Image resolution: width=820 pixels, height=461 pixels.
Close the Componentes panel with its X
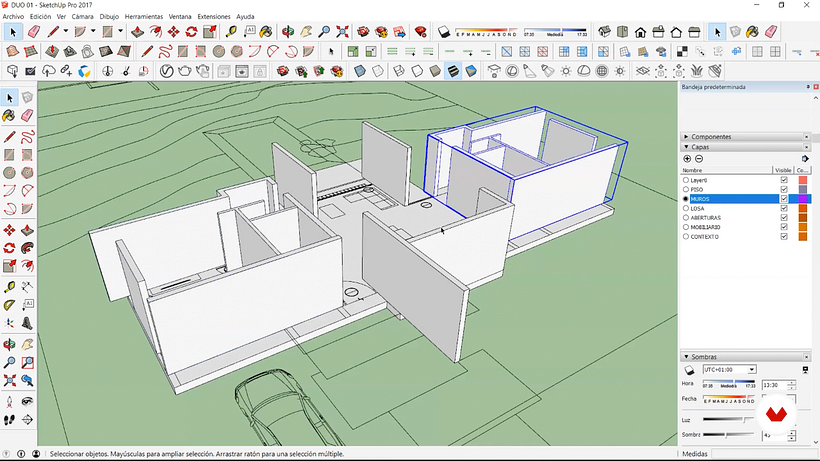806,136
